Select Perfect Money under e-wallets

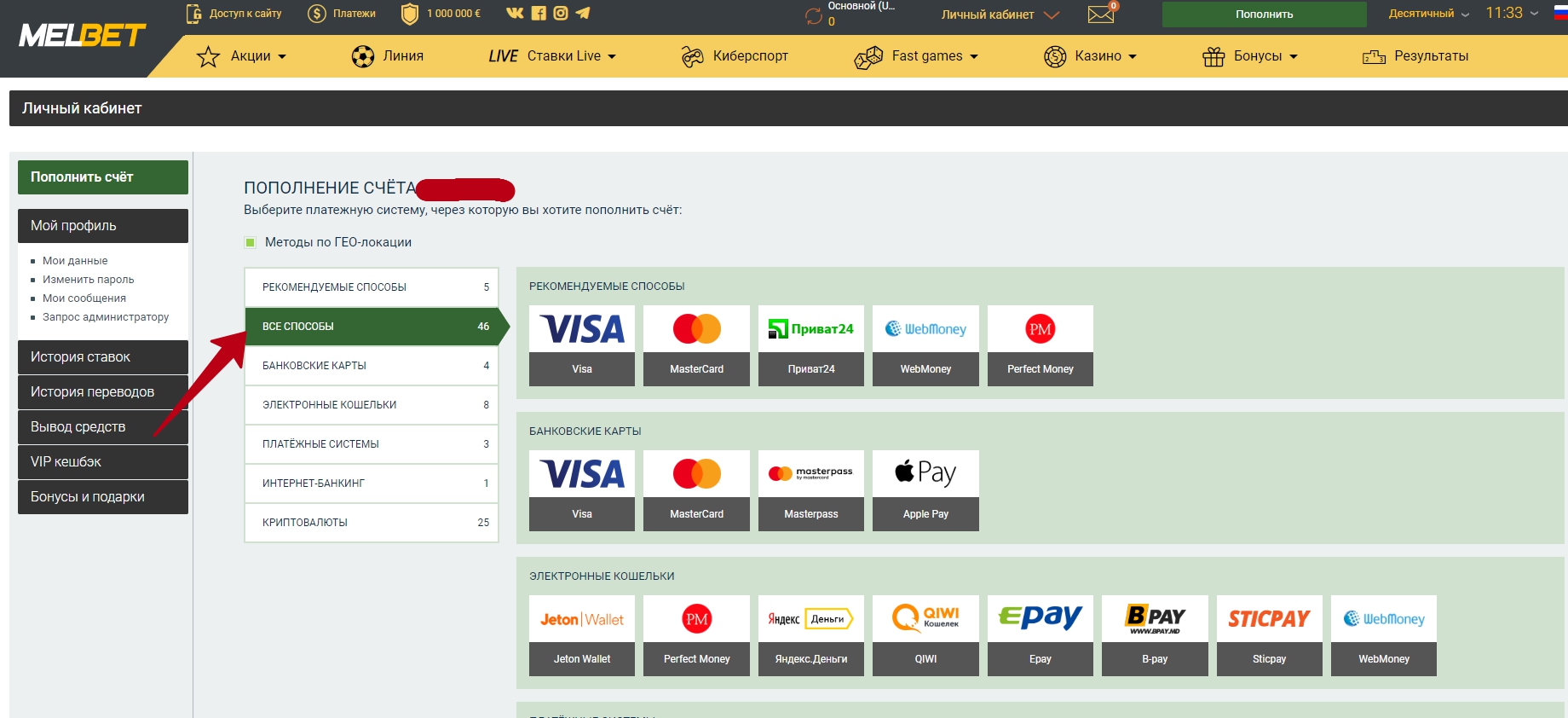tap(696, 635)
